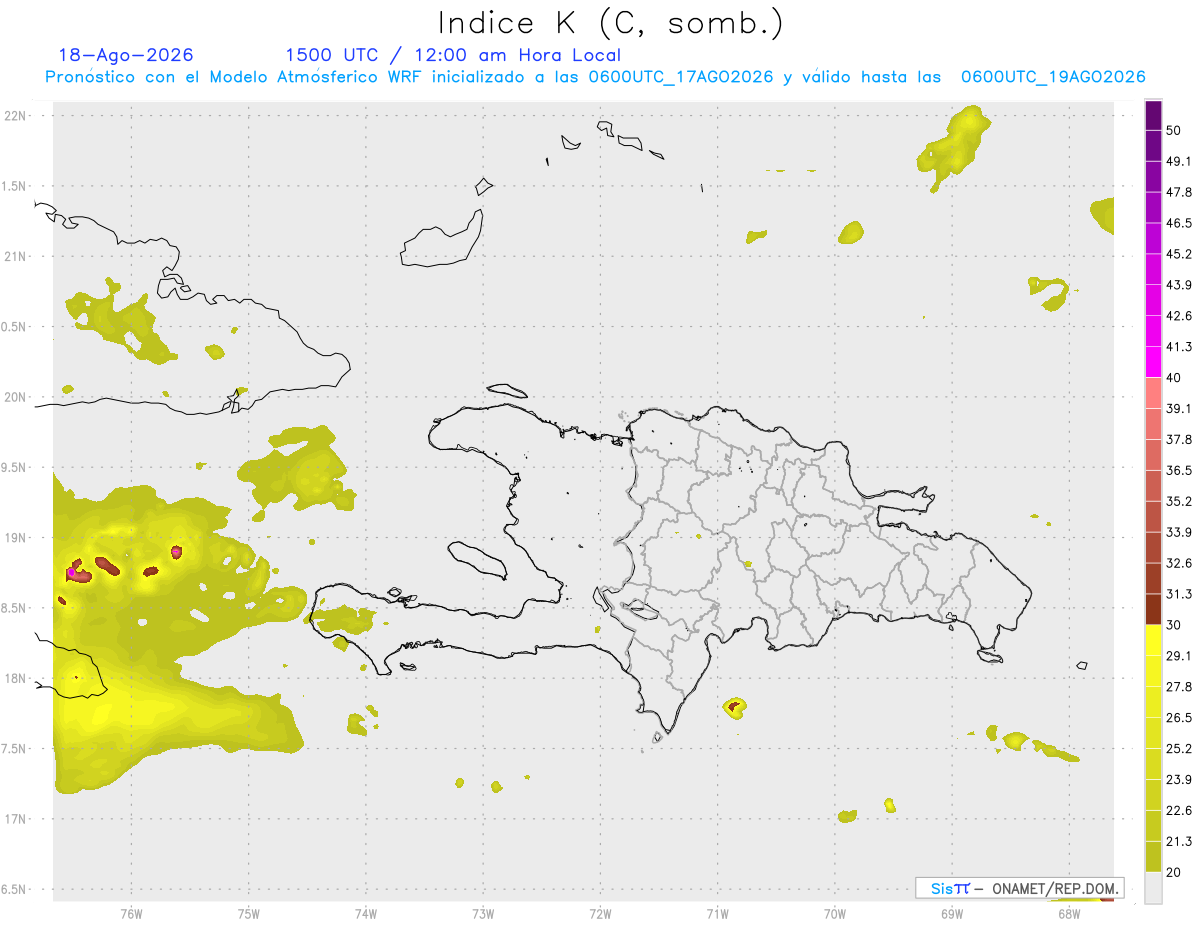Click the colorbar value "41.3"

tap(1180, 348)
